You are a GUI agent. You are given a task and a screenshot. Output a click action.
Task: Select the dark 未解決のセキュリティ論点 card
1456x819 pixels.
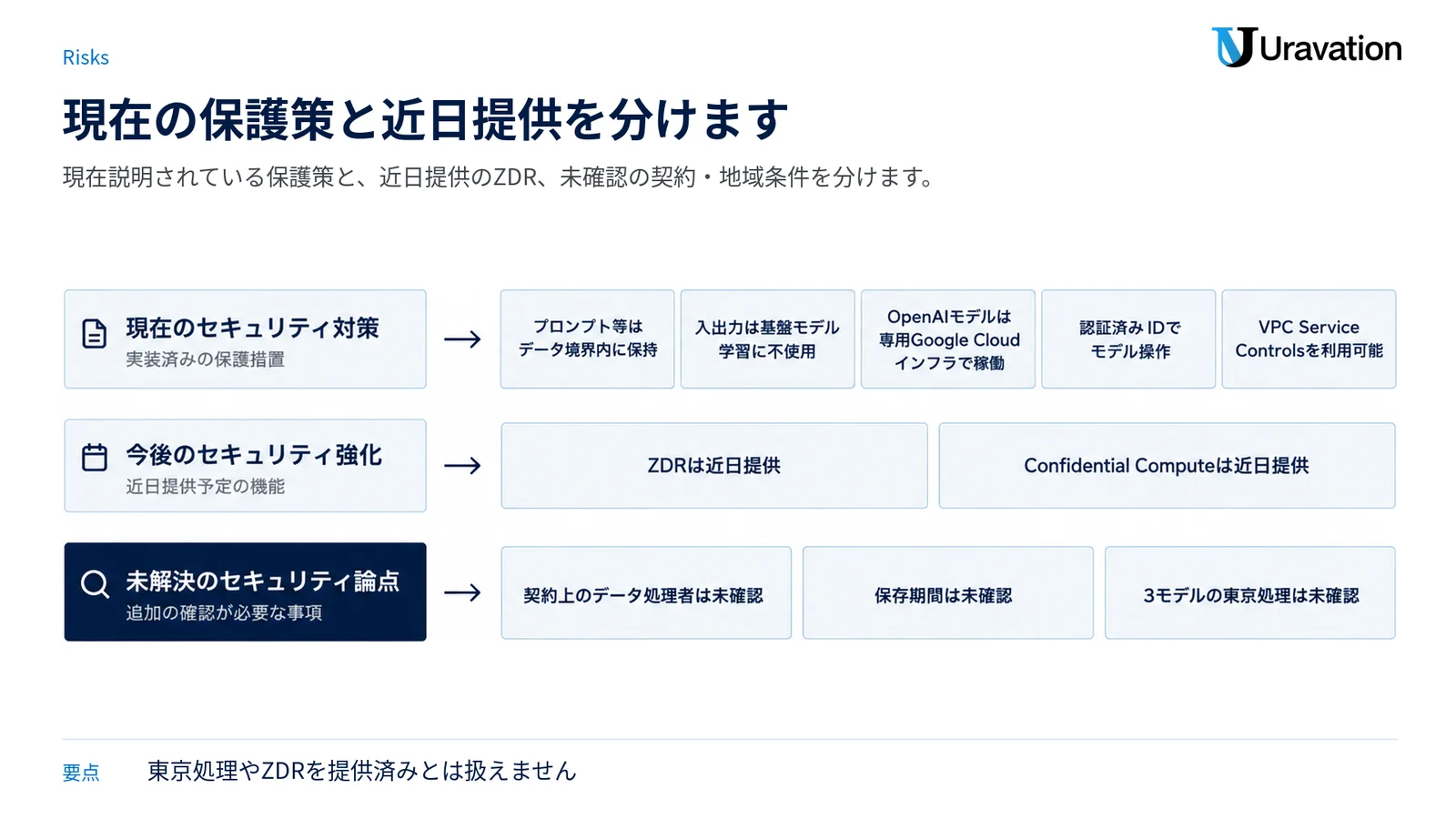pyautogui.click(x=245, y=592)
